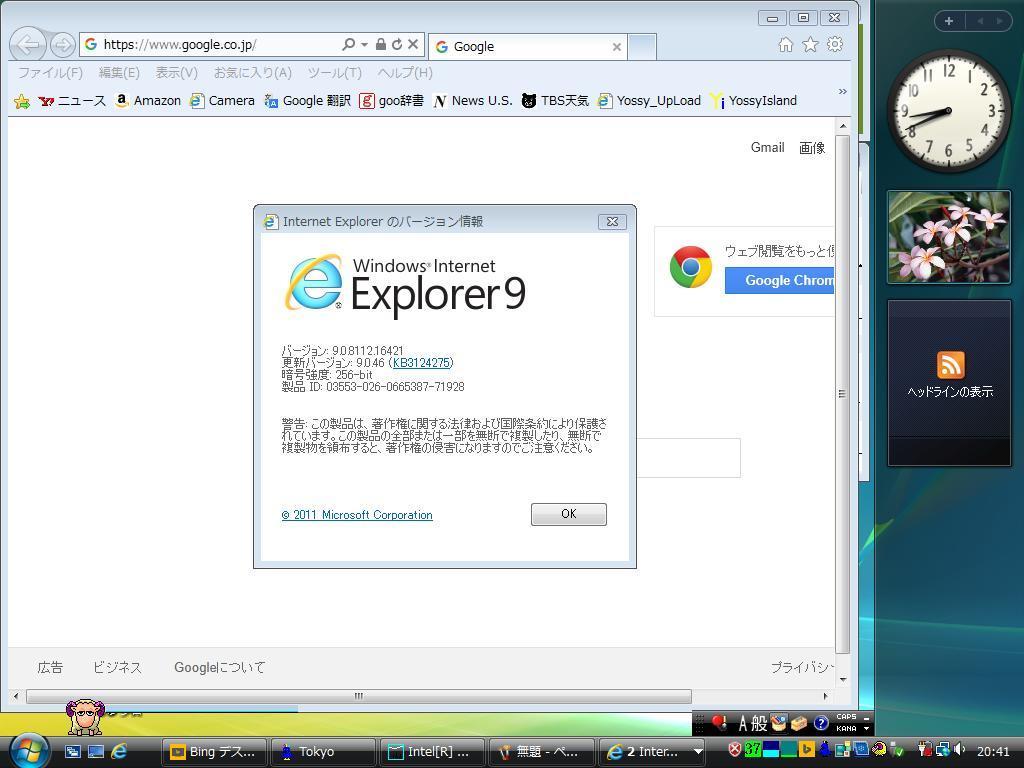Click the ビジネス footer link
1024x768 pixels.
click(x=117, y=667)
